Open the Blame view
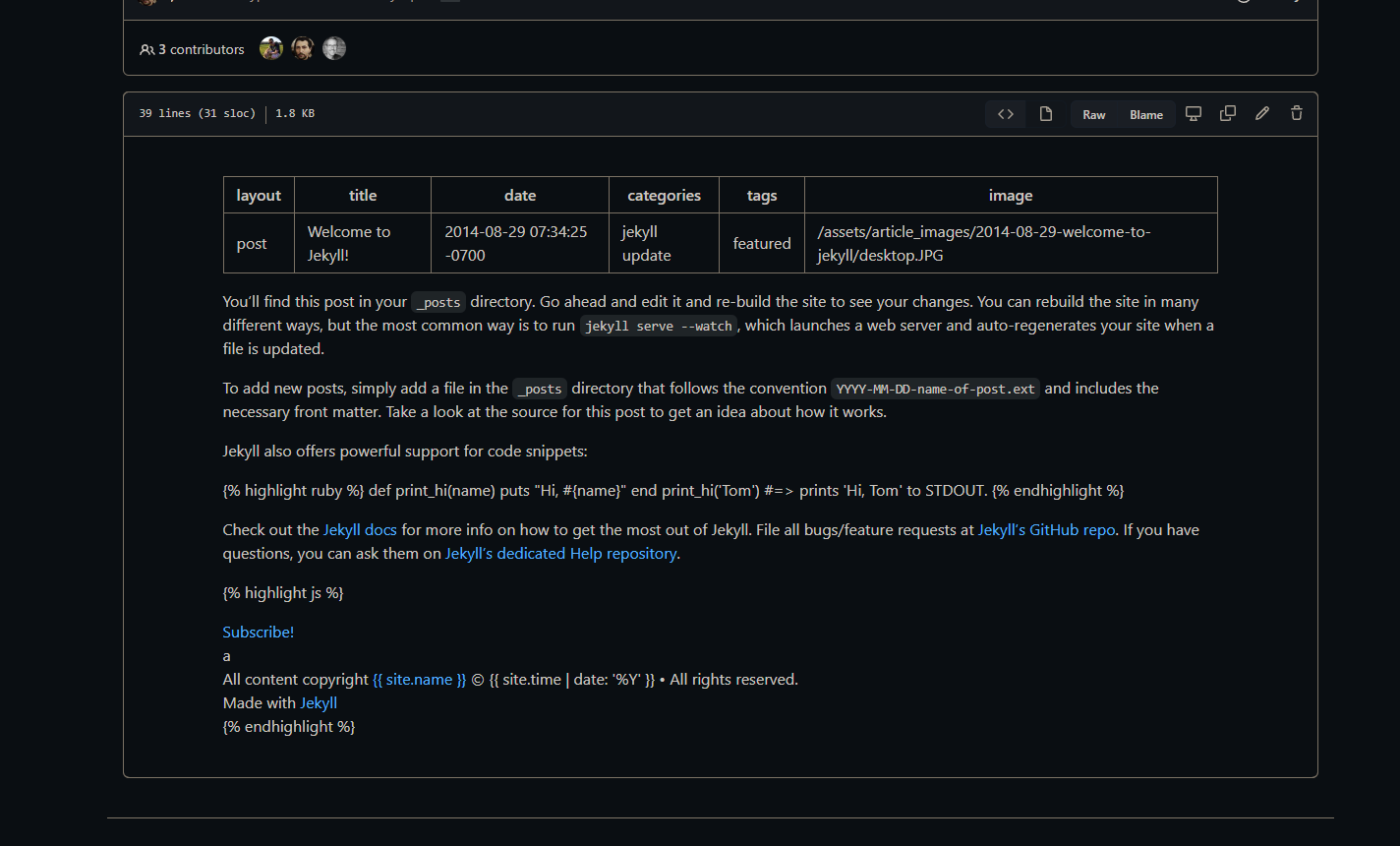This screenshot has height=846, width=1400. [x=1146, y=115]
